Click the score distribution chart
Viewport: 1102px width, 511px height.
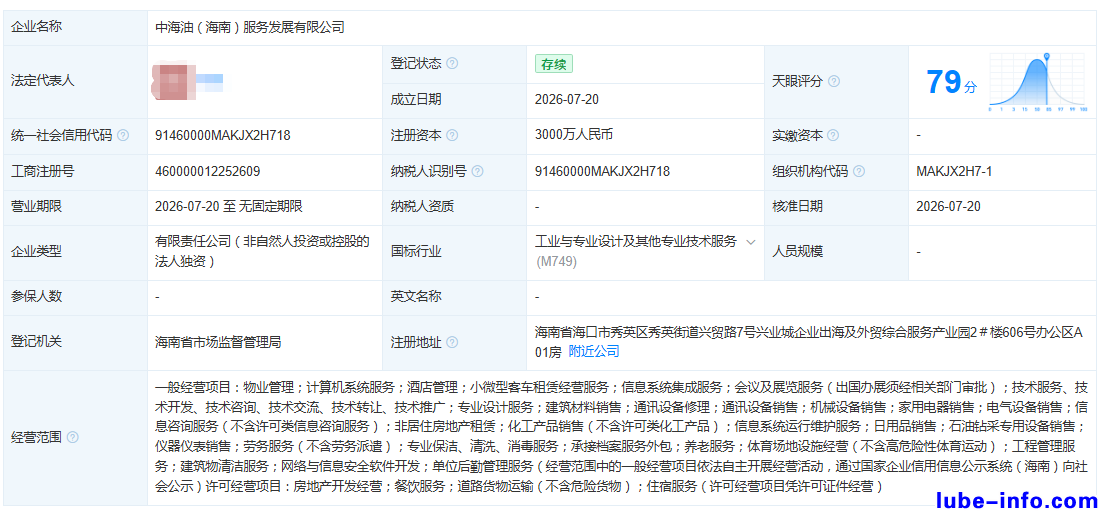pos(1039,82)
